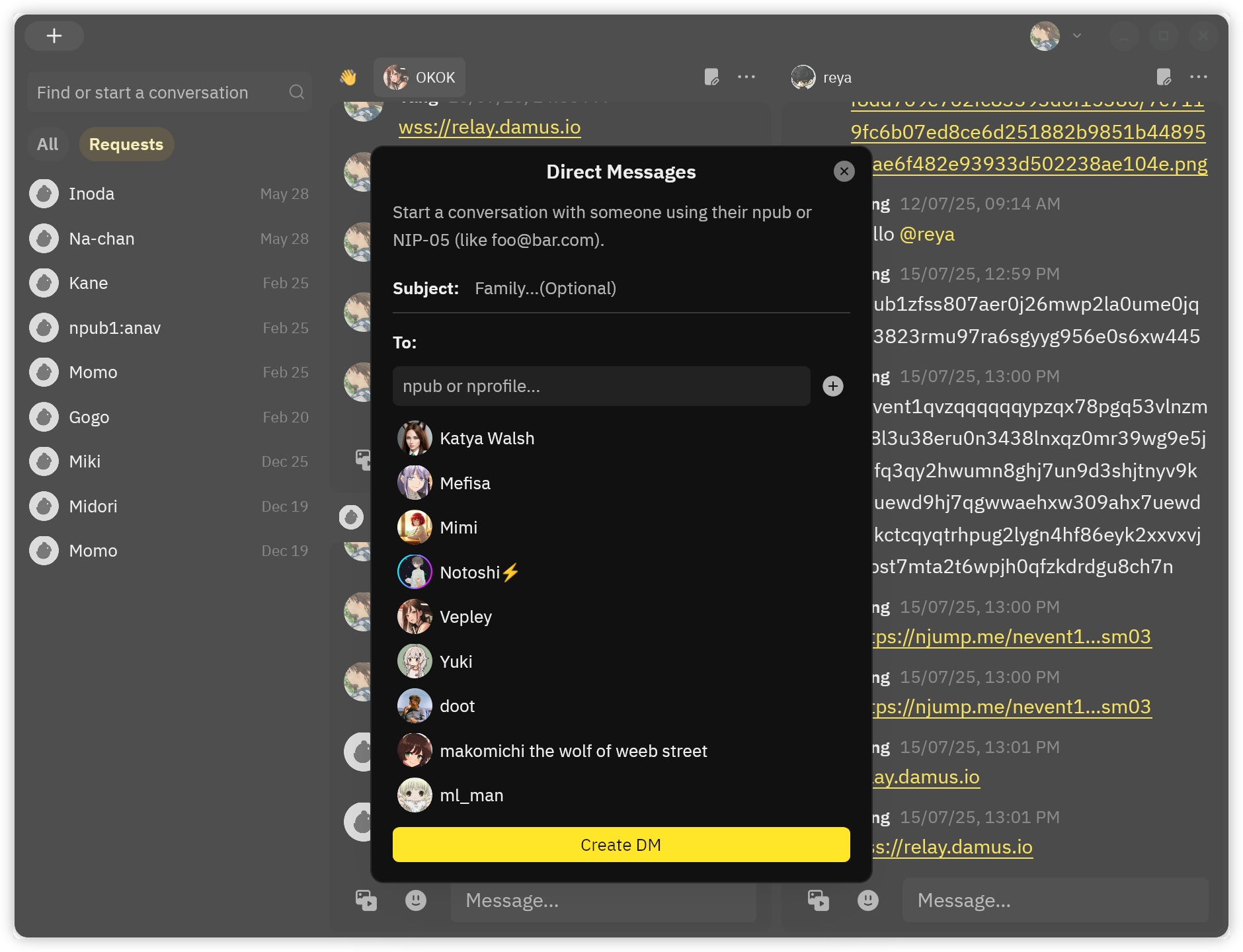The width and height of the screenshot is (1243, 952).
Task: Open emoji picker in reya message bar
Action: (x=867, y=900)
